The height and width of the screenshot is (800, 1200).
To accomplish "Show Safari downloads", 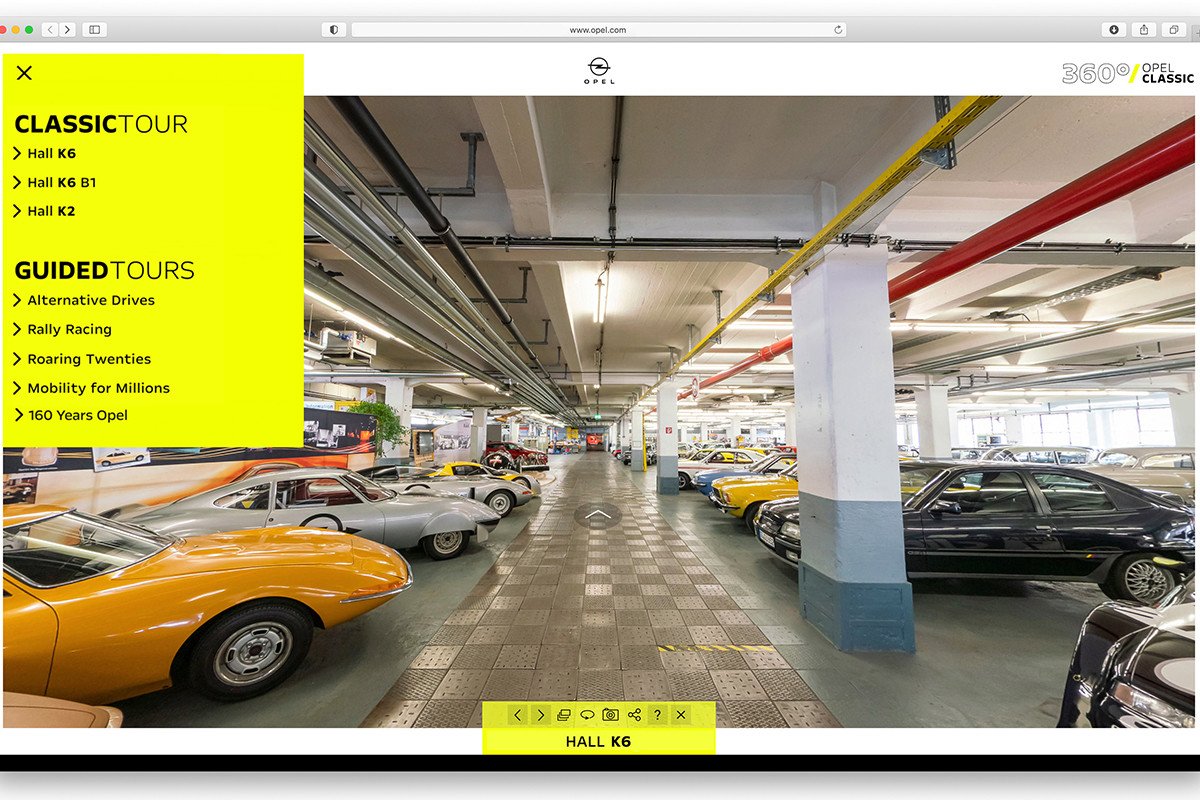I will coord(1115,30).
